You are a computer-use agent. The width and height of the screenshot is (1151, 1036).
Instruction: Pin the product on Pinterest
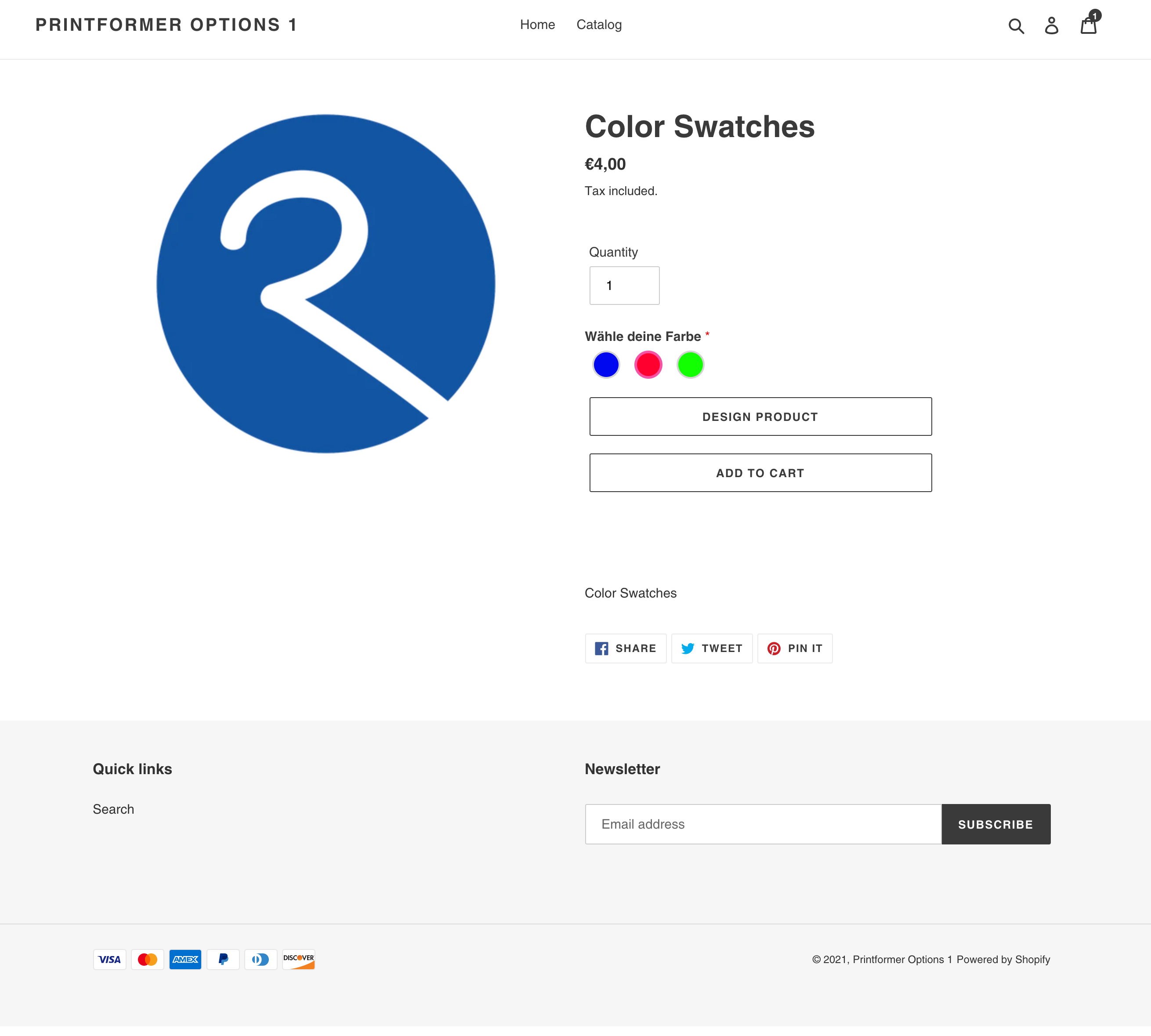[795, 648]
